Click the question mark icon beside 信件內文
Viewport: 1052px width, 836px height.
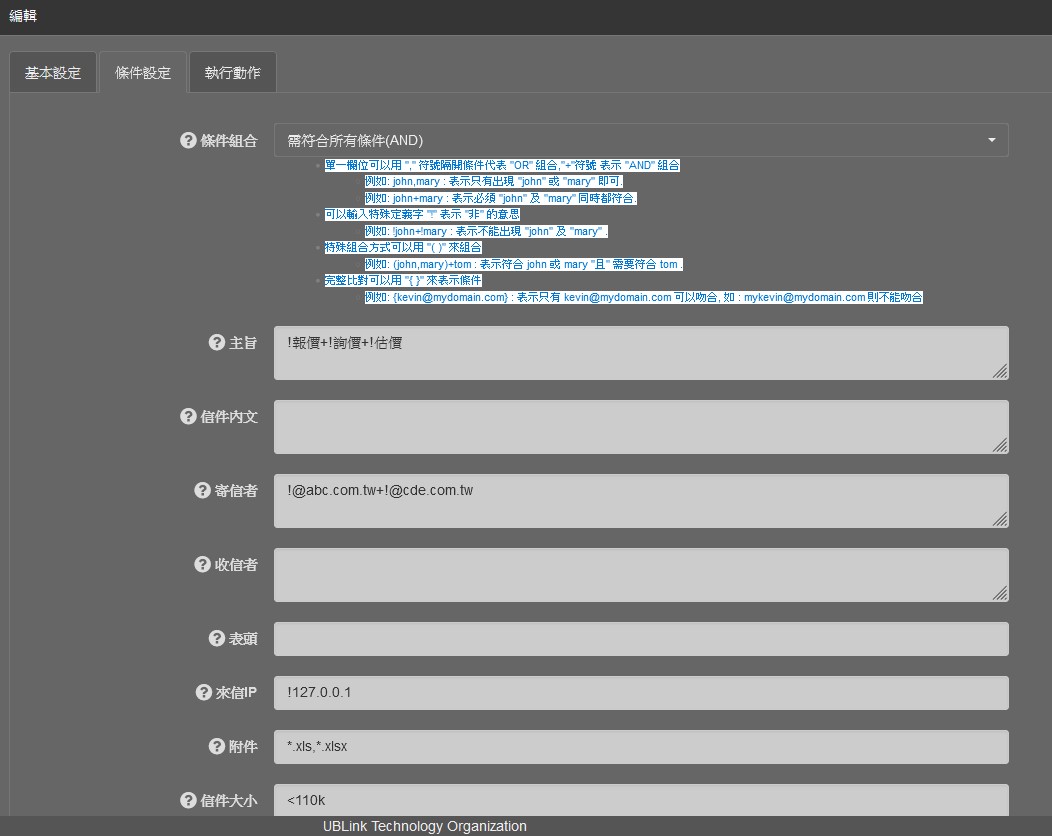point(188,417)
